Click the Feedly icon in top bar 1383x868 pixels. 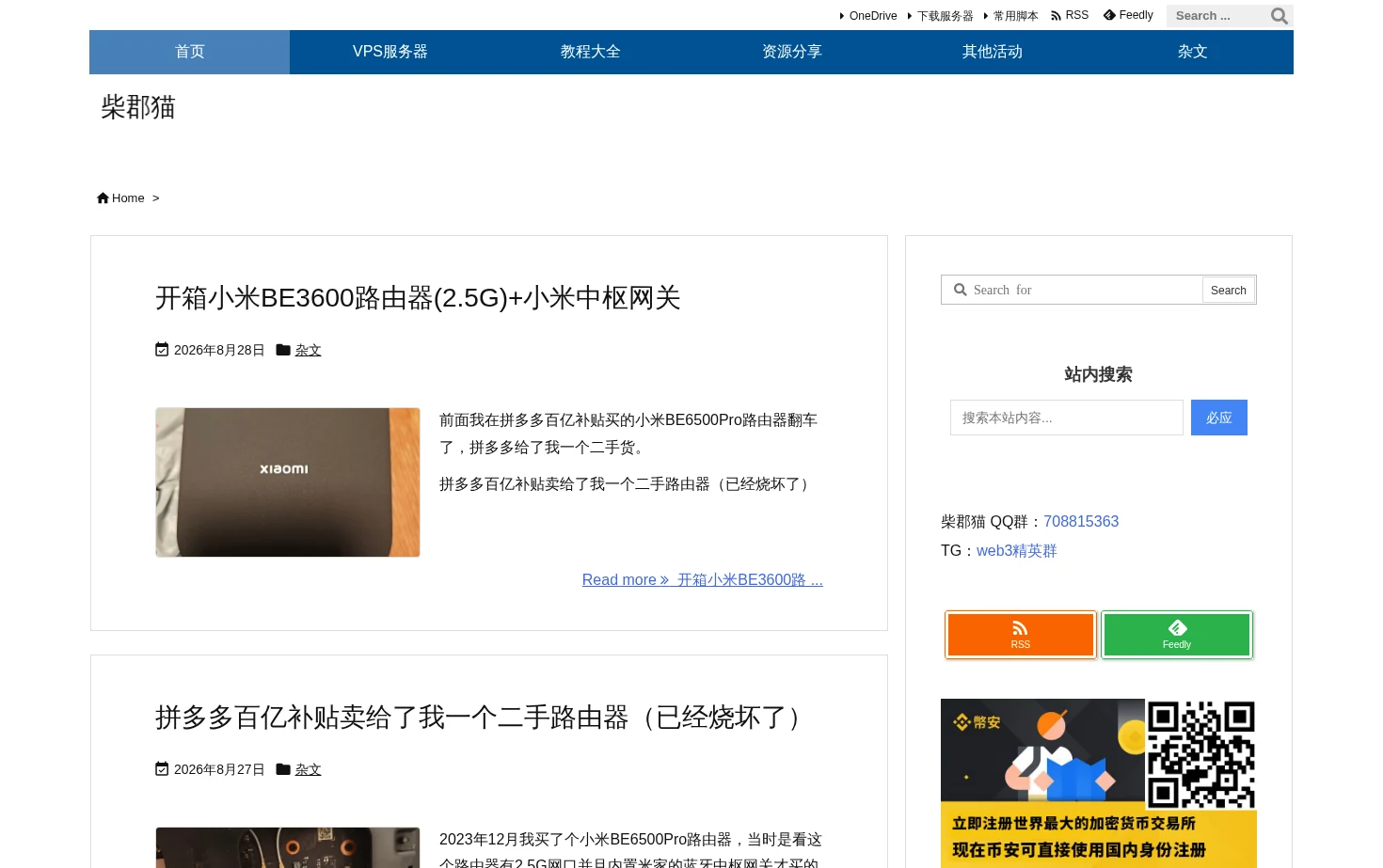tap(1109, 16)
